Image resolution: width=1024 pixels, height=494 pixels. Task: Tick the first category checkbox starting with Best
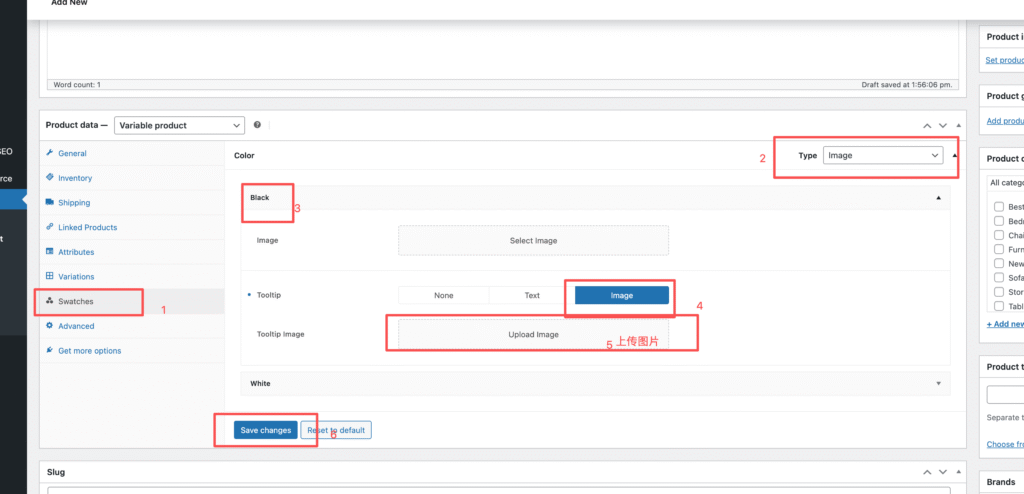coord(999,207)
